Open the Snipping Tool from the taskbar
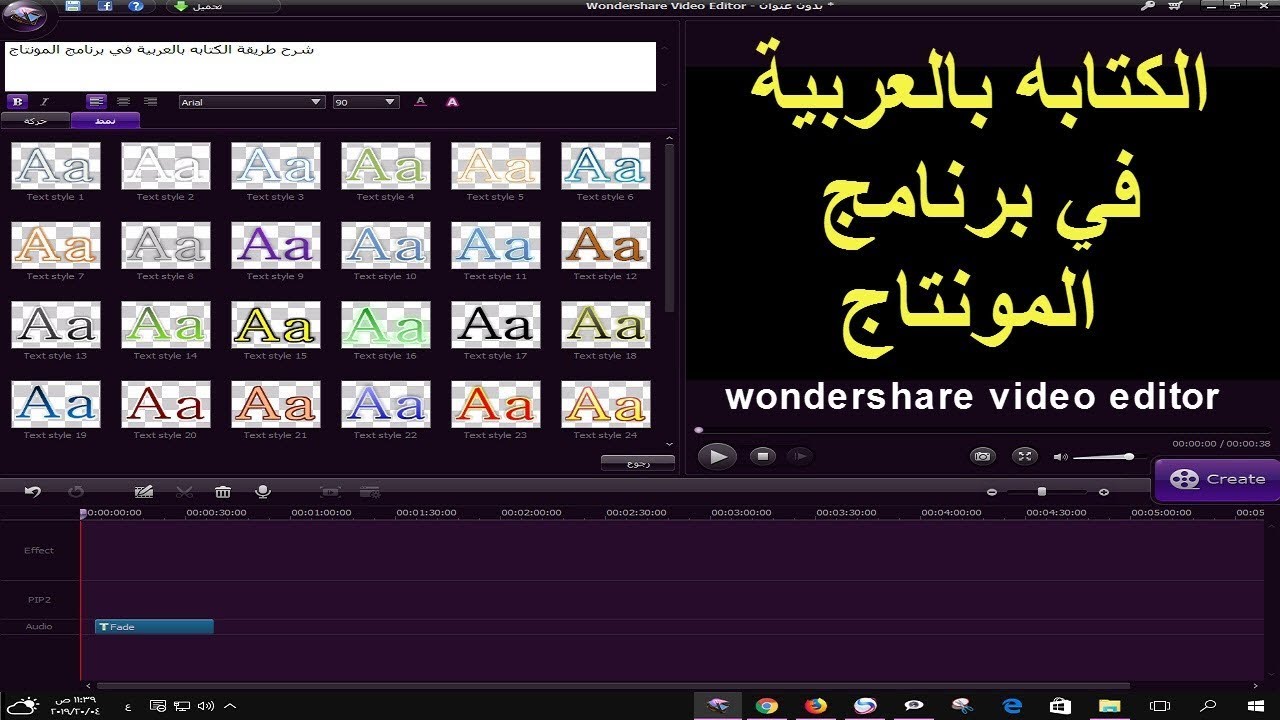1280x720 pixels. point(963,706)
